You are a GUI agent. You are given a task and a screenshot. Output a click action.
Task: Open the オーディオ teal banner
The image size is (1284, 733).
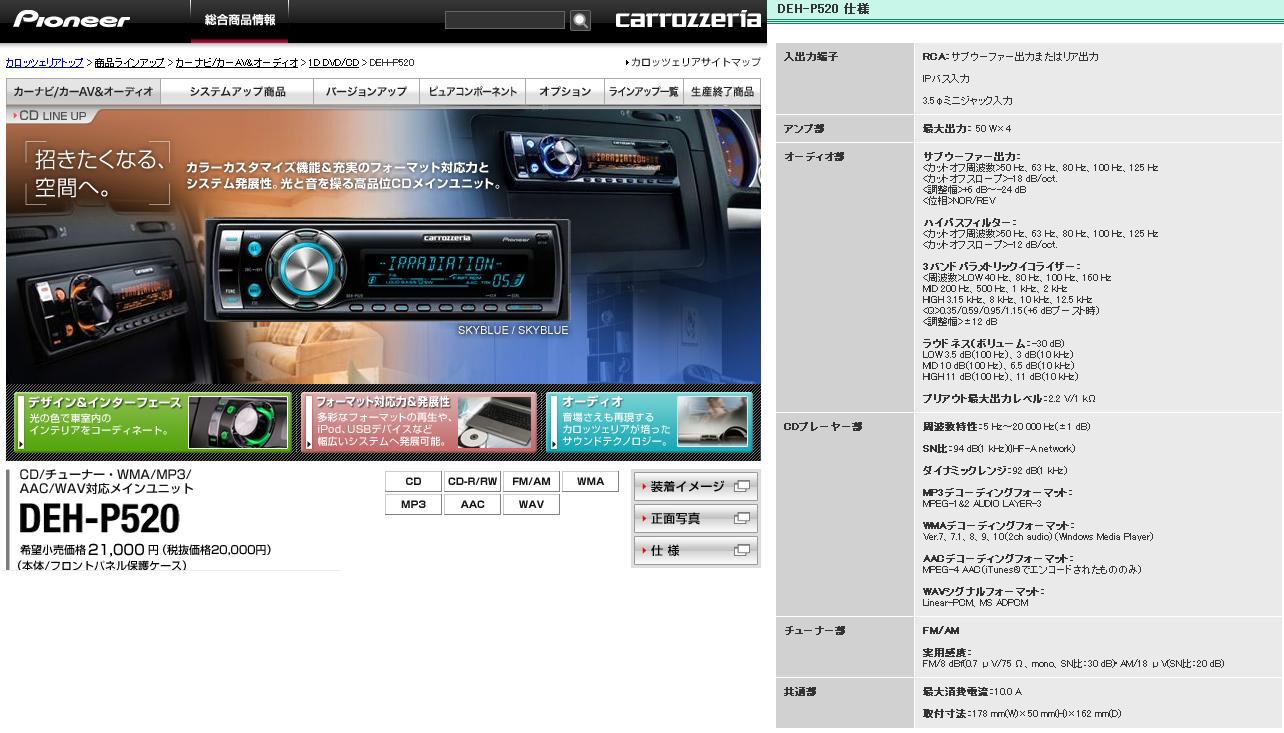[649, 423]
